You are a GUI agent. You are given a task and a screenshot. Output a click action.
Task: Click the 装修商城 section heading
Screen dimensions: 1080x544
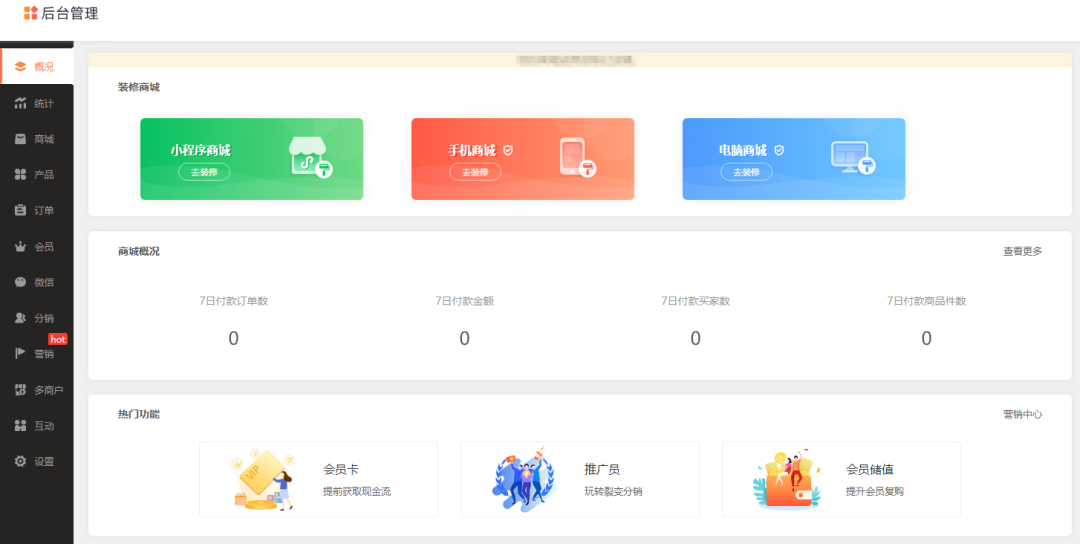138,87
